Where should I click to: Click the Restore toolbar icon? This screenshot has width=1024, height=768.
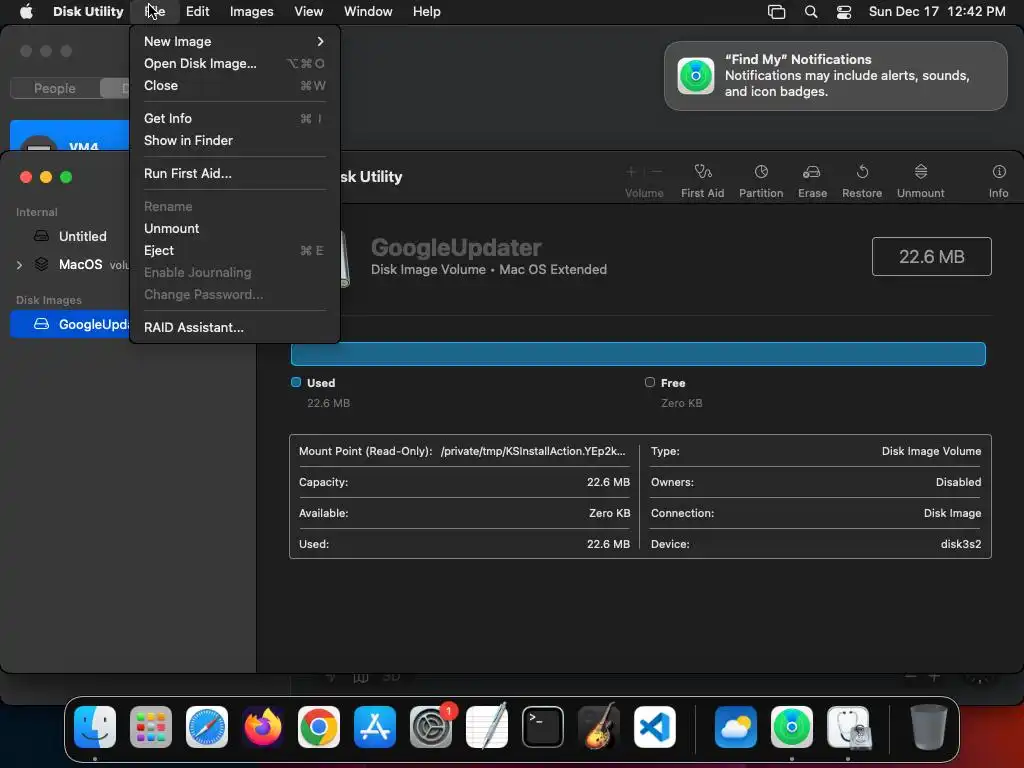[x=862, y=172]
